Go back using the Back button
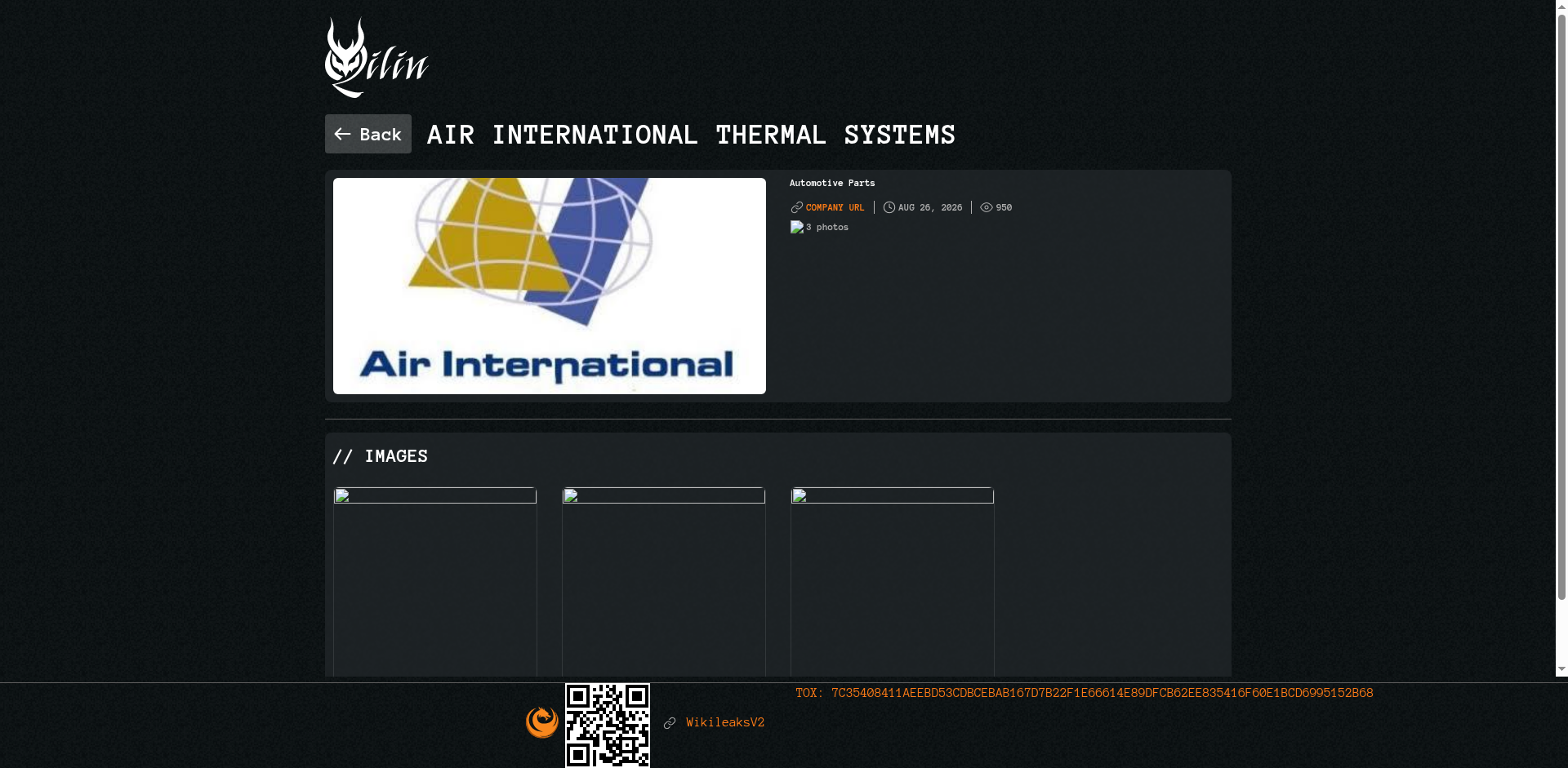1568x768 pixels. [x=368, y=134]
